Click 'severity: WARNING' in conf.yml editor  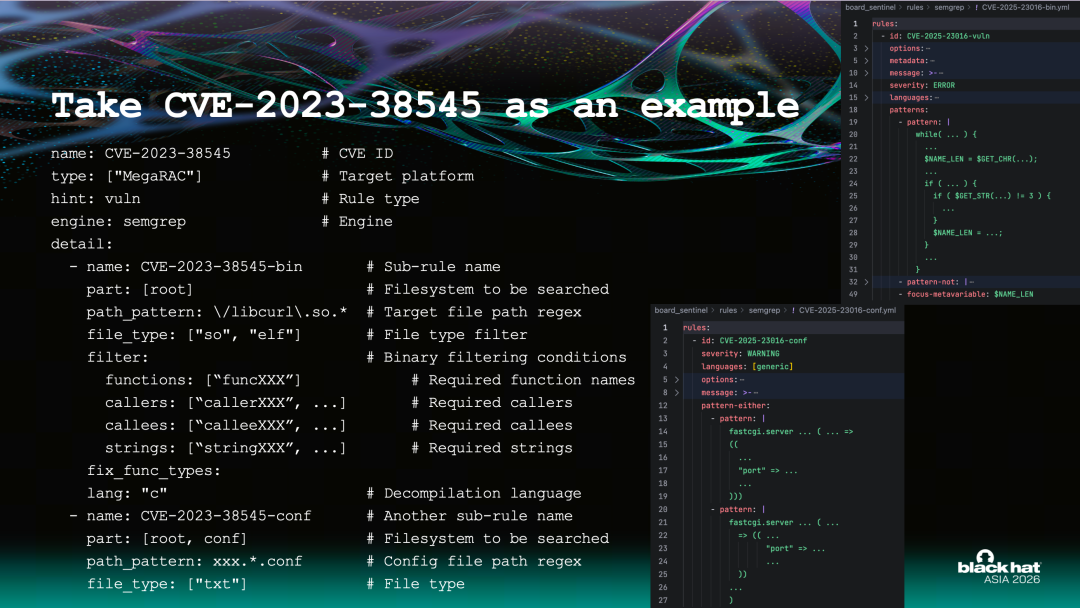coord(740,354)
